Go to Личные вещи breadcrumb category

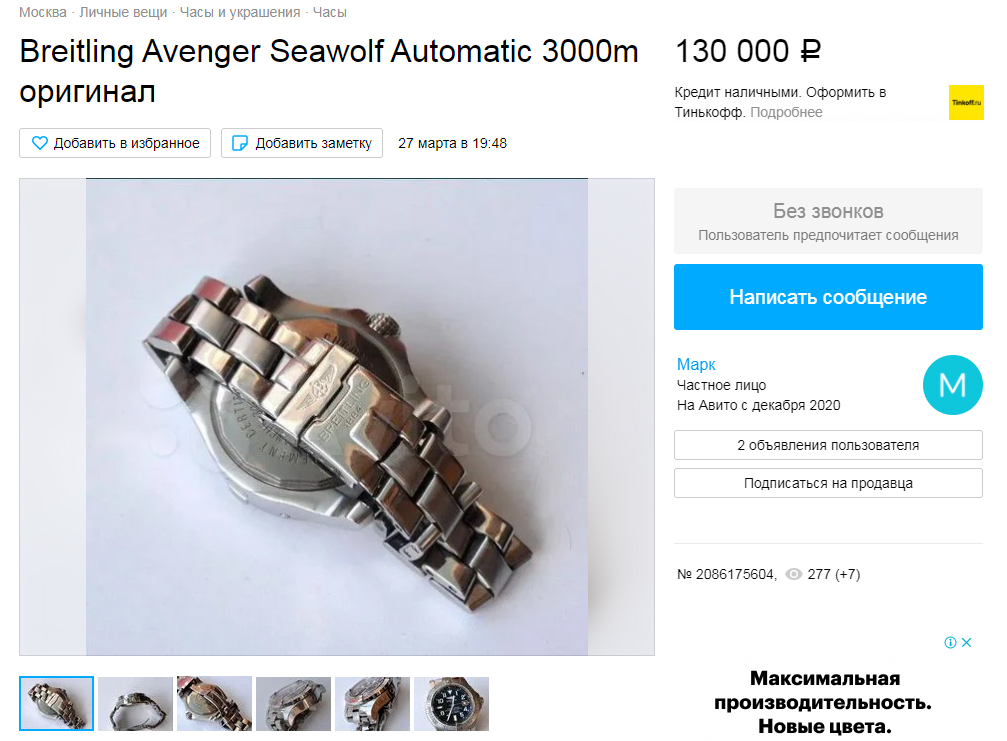coord(123,12)
